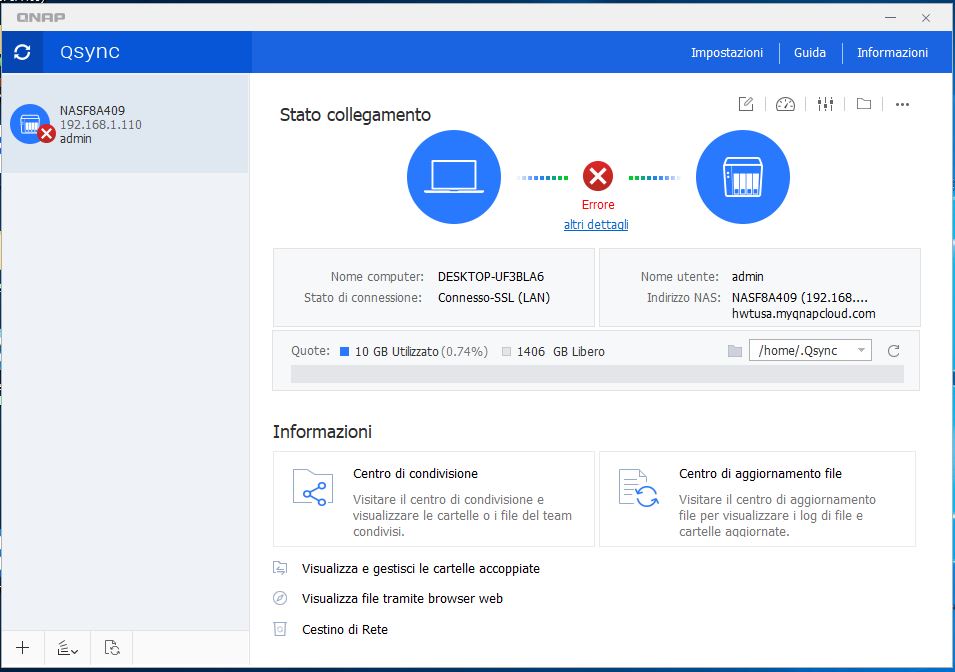Expand the sort list dropdown at bottom left
Image resolution: width=955 pixels, height=672 pixels.
click(68, 648)
